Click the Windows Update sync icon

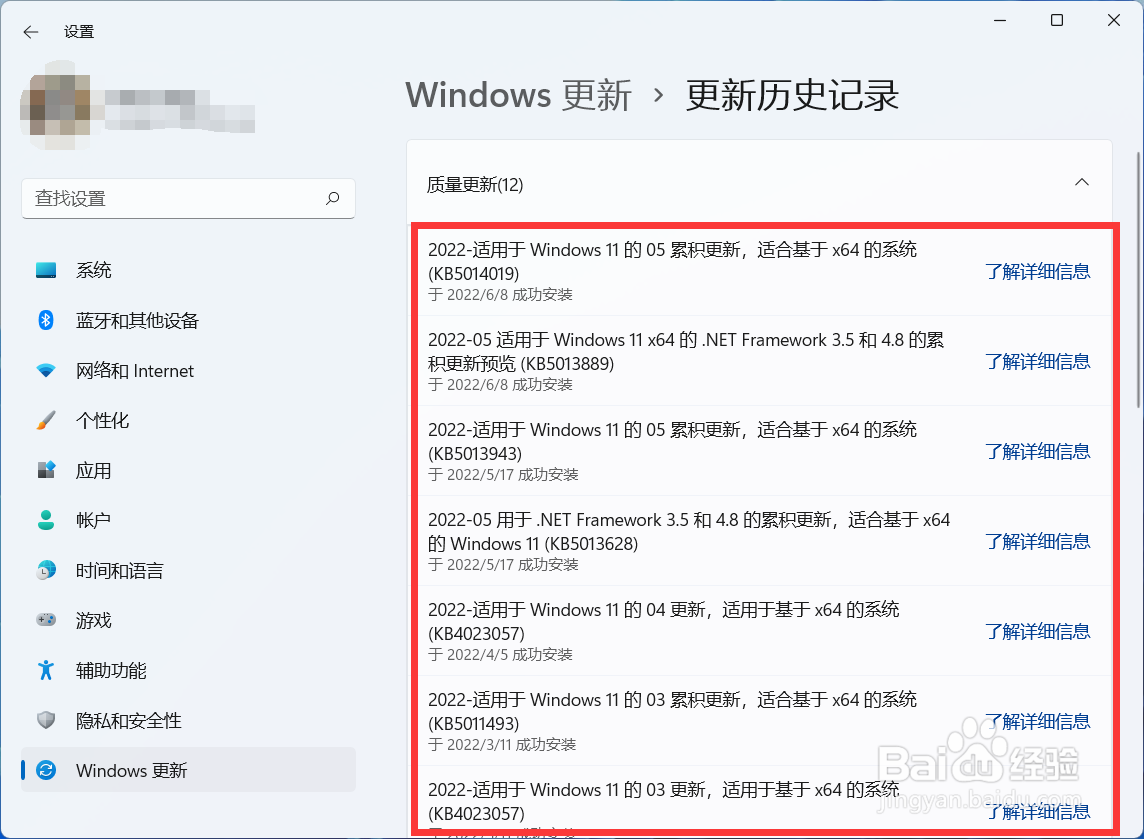46,770
